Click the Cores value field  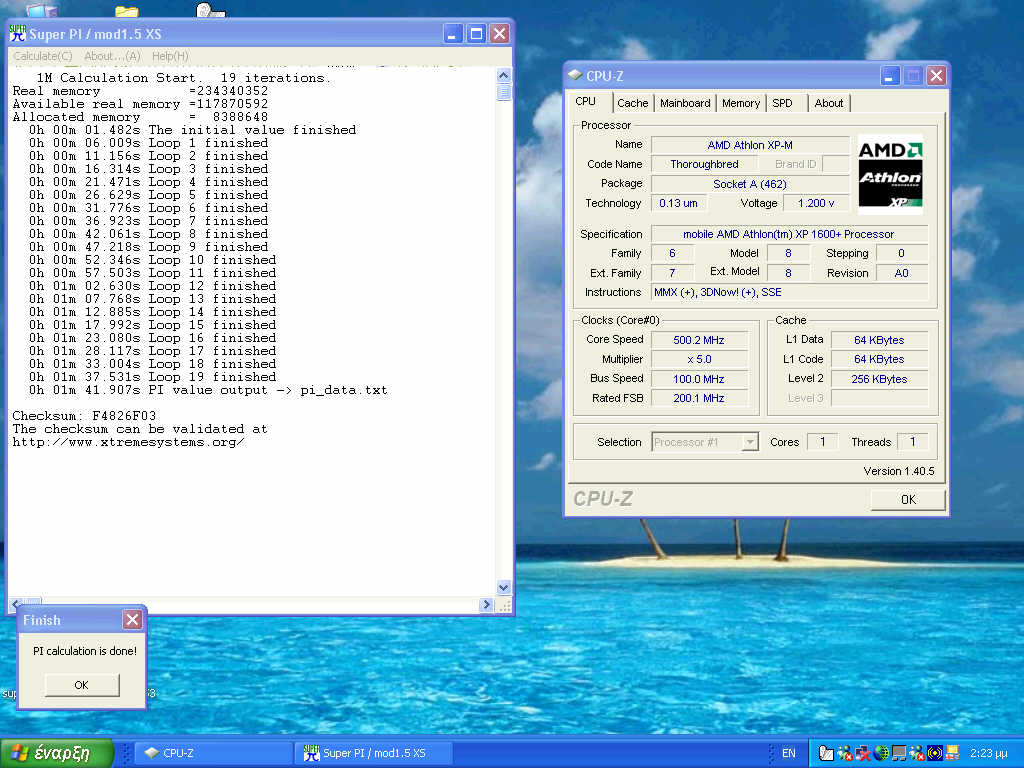(822, 442)
